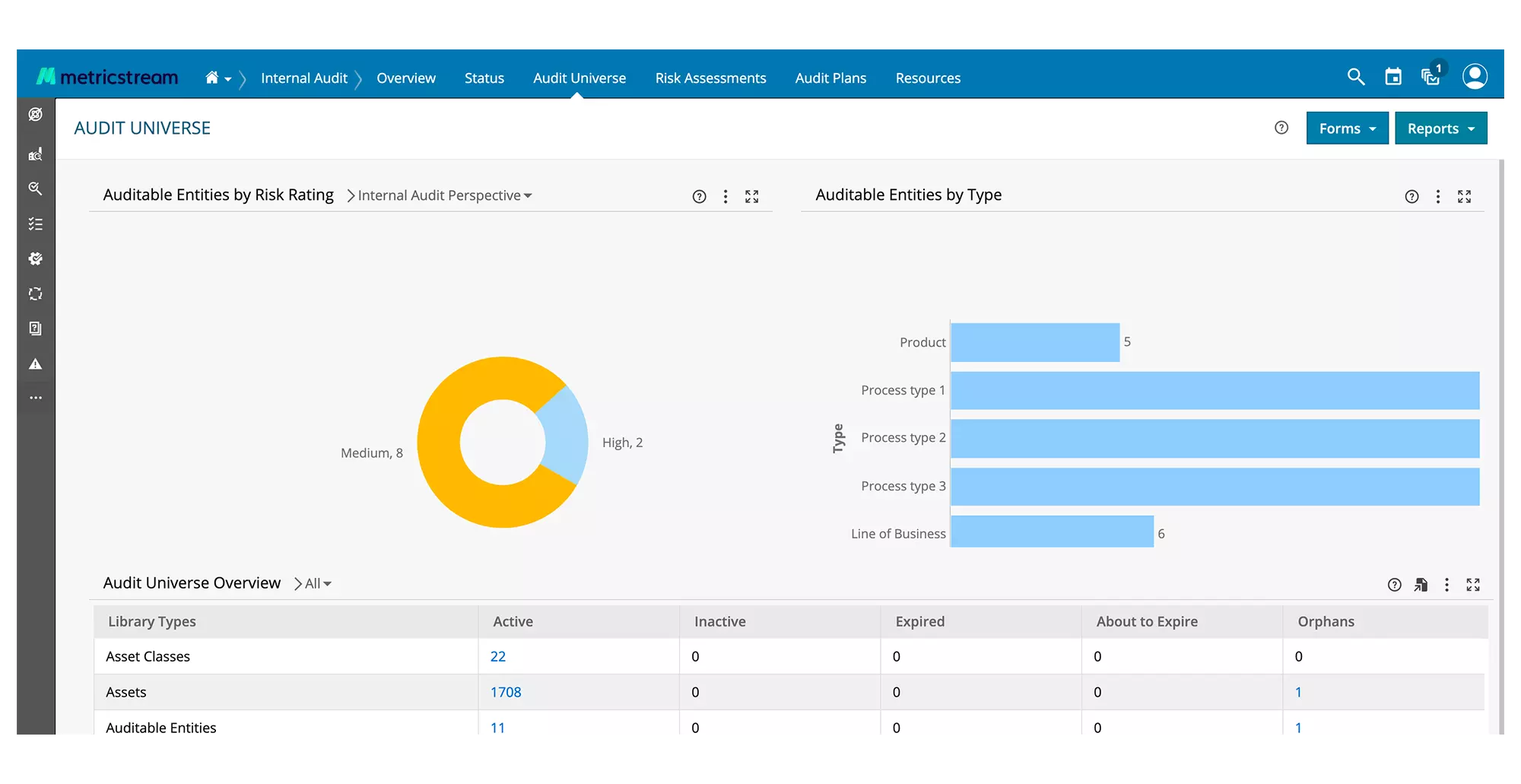Go to the Resources tab
The height and width of the screenshot is (784, 1521).
(x=928, y=78)
